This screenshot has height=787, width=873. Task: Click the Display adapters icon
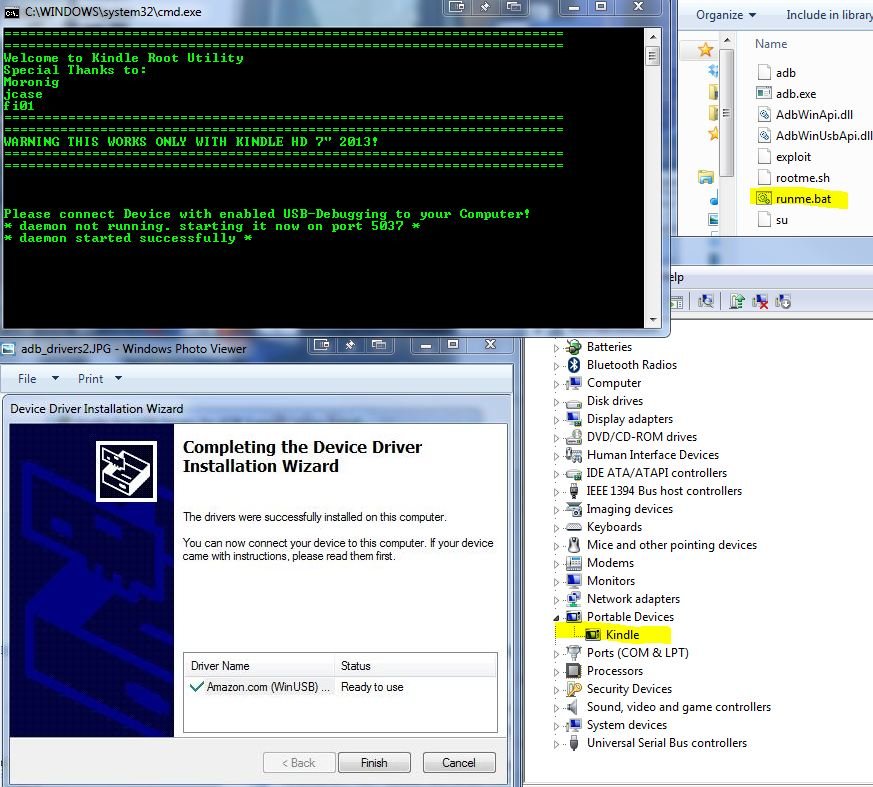[x=573, y=419]
